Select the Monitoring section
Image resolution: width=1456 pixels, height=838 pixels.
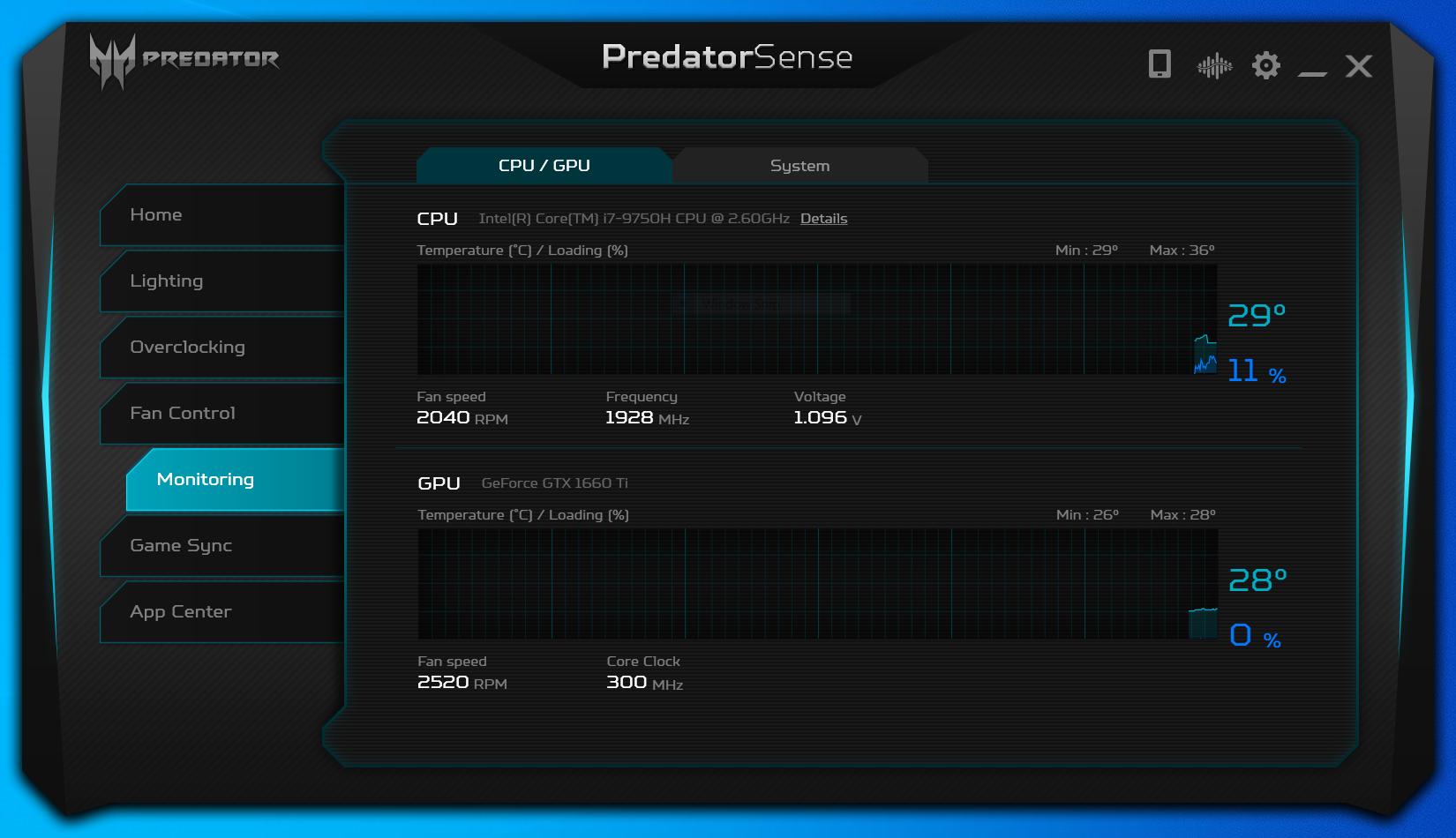(x=236, y=480)
